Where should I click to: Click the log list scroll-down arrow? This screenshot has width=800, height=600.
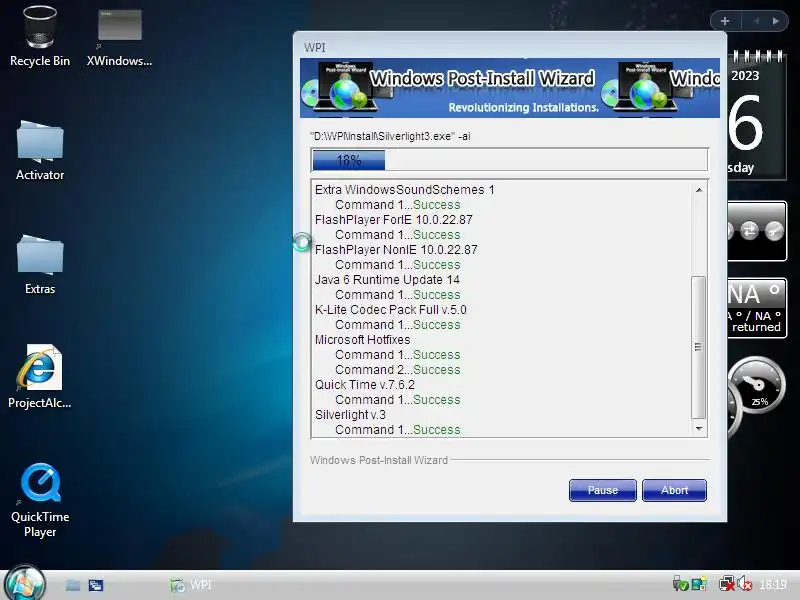pyautogui.click(x=699, y=429)
